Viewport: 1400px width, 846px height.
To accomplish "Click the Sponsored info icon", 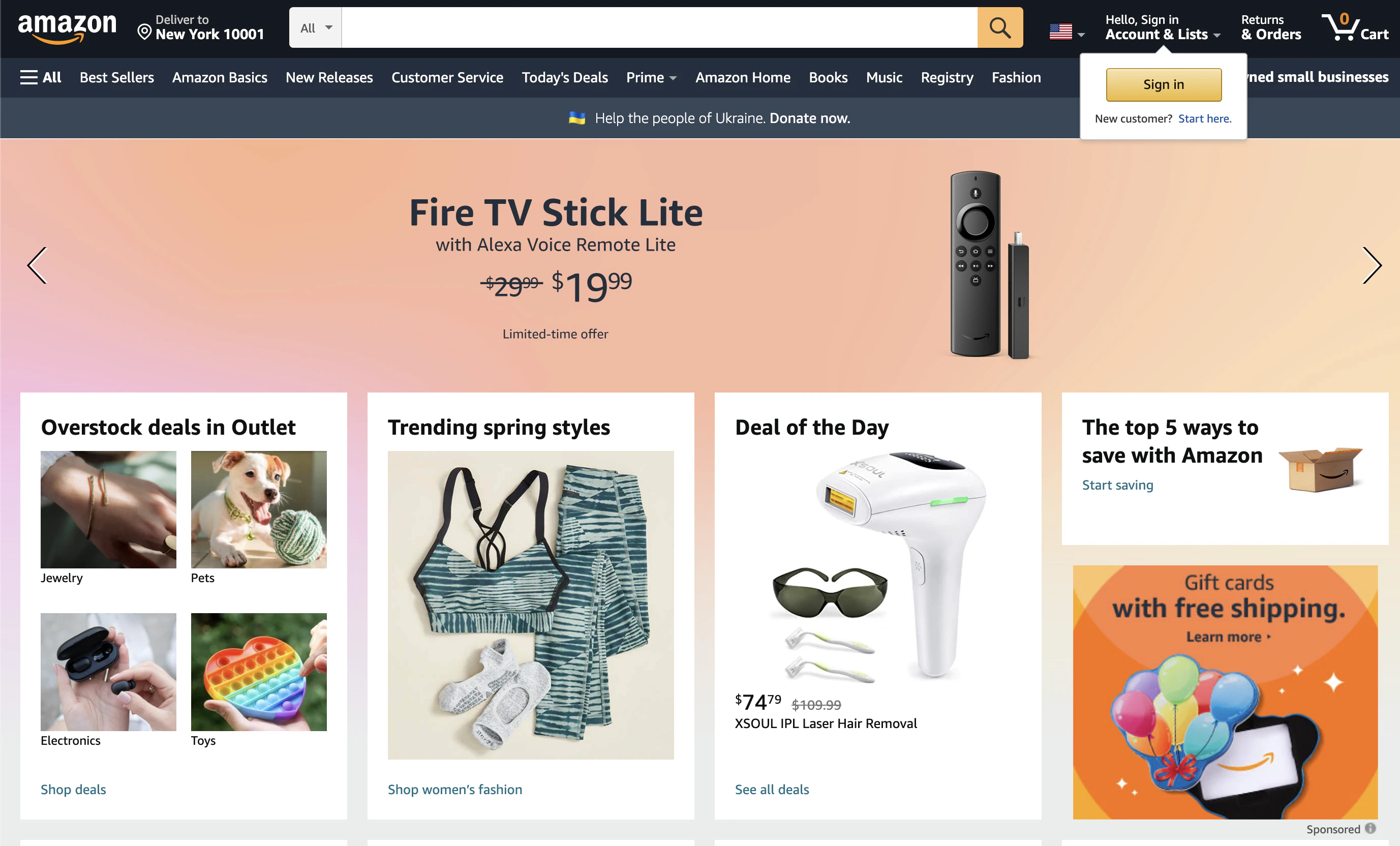I will (x=1370, y=828).
